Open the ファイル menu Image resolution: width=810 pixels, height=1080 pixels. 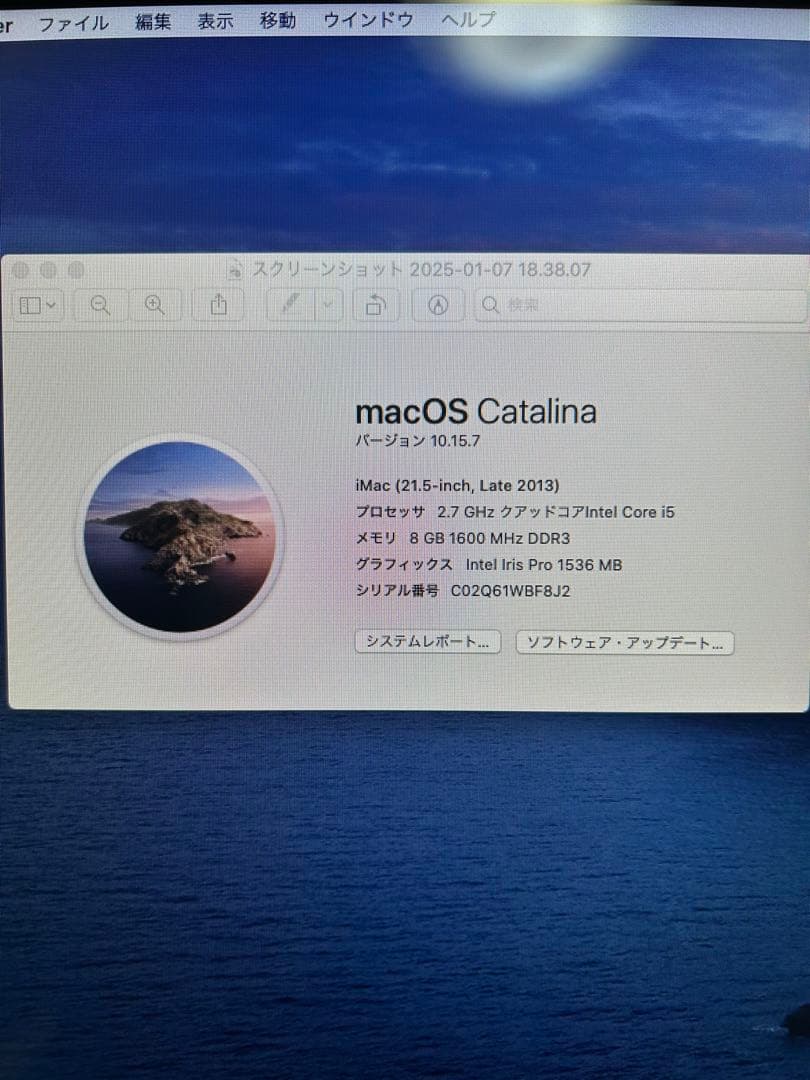tap(76, 20)
